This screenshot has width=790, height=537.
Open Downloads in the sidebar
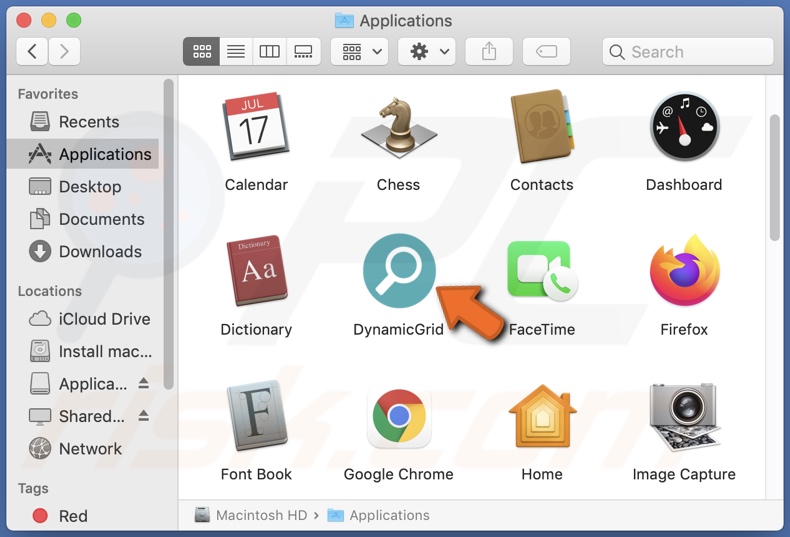83,251
